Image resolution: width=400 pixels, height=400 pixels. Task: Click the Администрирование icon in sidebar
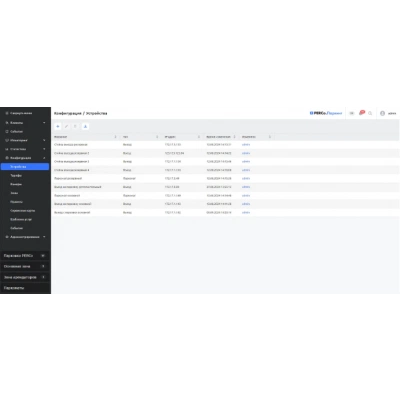tap(7, 237)
